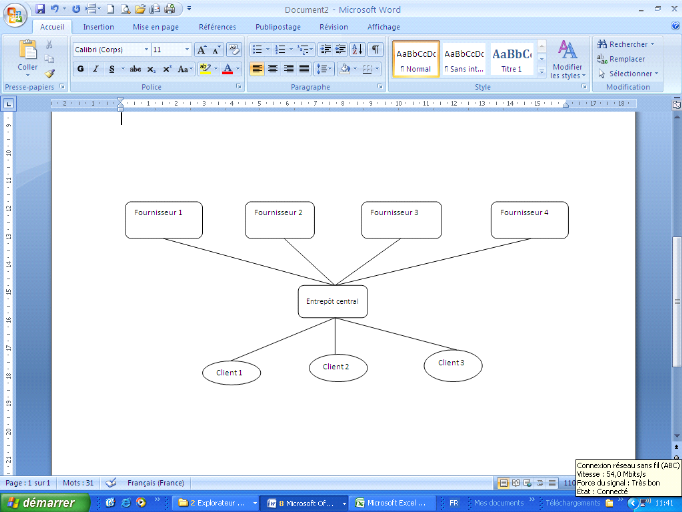Align paragraph text to the right
682x512 pixels.
(288, 69)
